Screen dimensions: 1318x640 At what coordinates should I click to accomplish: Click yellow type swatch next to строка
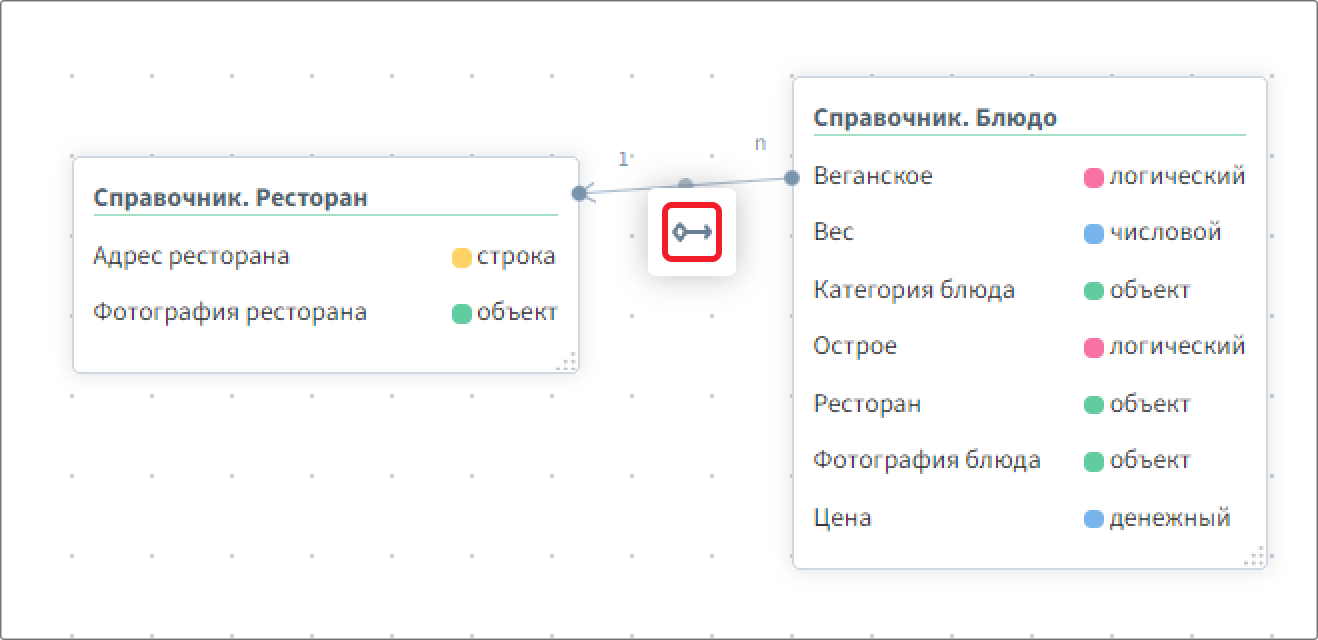(462, 257)
